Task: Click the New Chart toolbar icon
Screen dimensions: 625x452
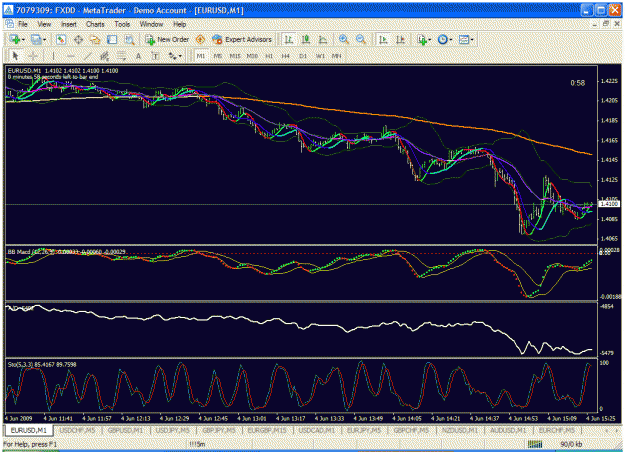Action: tap(15, 39)
